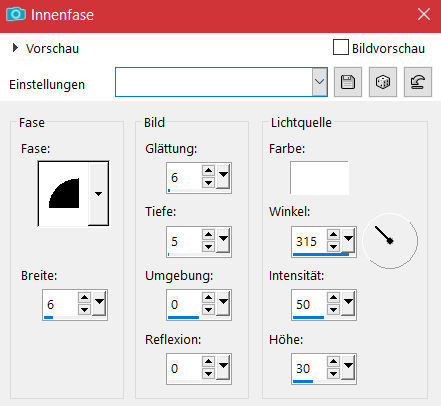Open the Fase bevel shape dropdown

coord(98,194)
